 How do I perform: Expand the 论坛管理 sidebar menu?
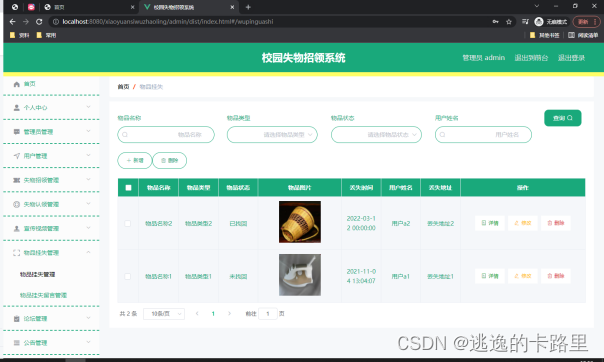(x=88, y=318)
